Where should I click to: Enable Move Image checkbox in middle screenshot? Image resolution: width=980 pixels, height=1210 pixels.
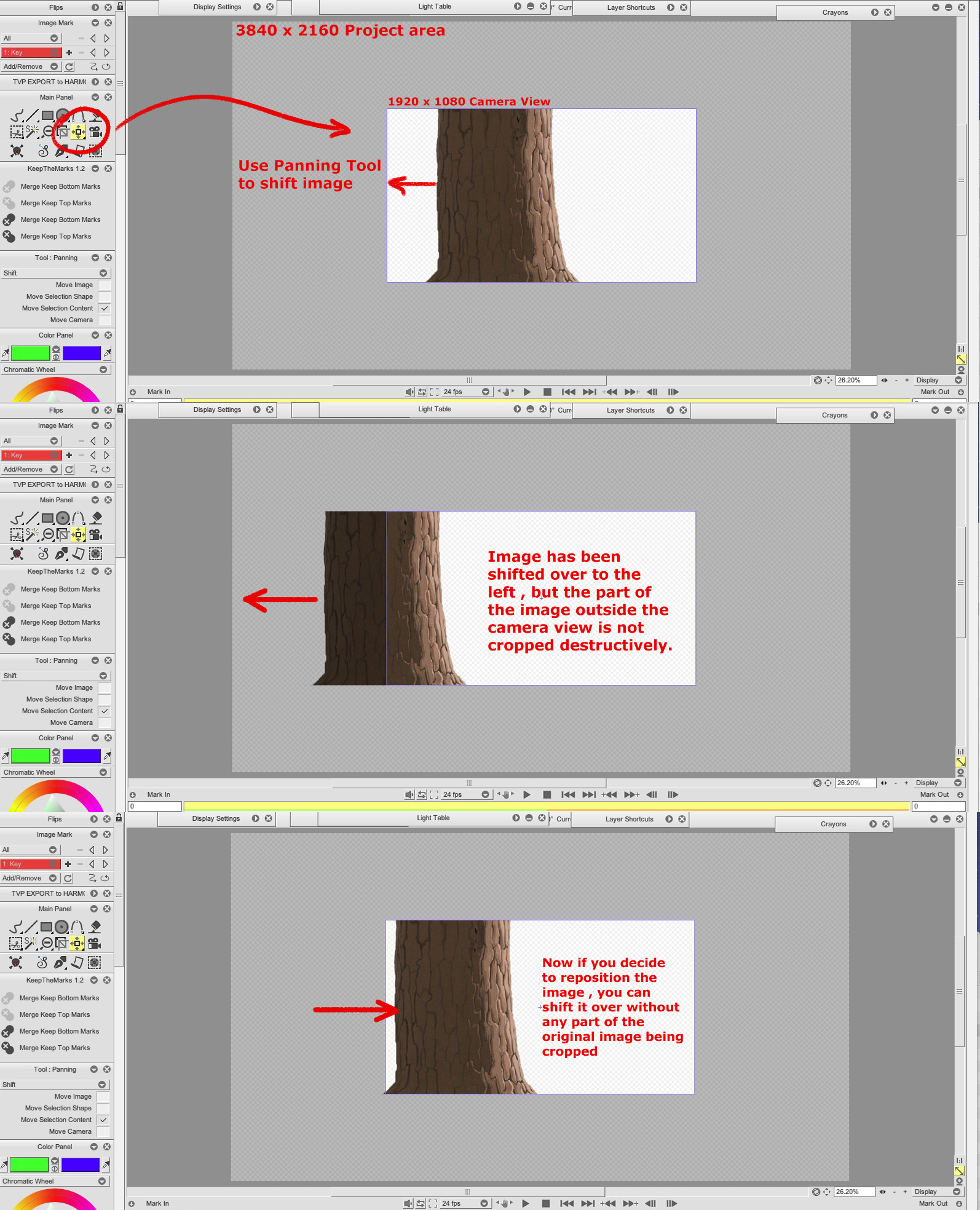pos(105,687)
